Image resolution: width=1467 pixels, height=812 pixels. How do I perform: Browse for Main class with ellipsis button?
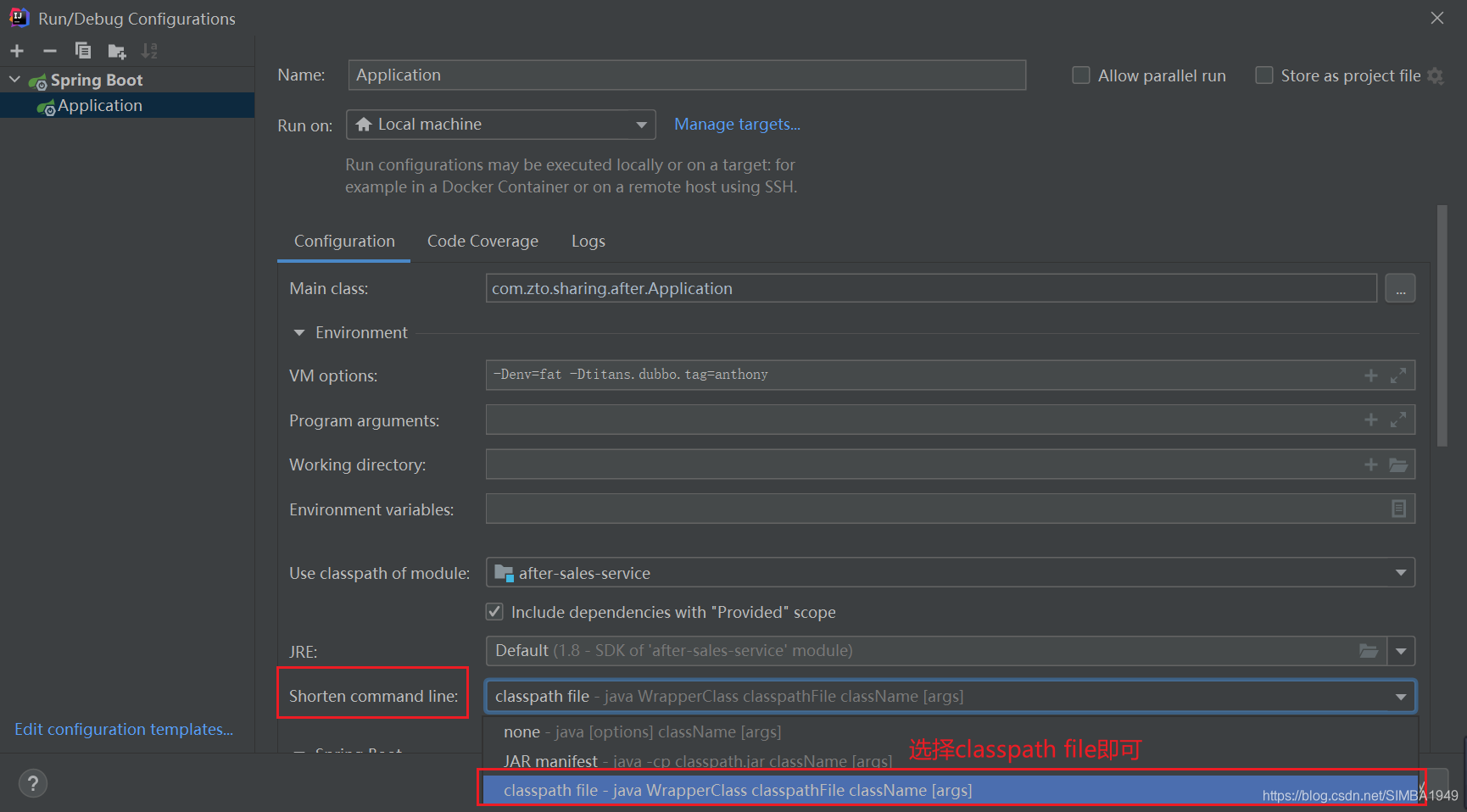pos(1400,288)
